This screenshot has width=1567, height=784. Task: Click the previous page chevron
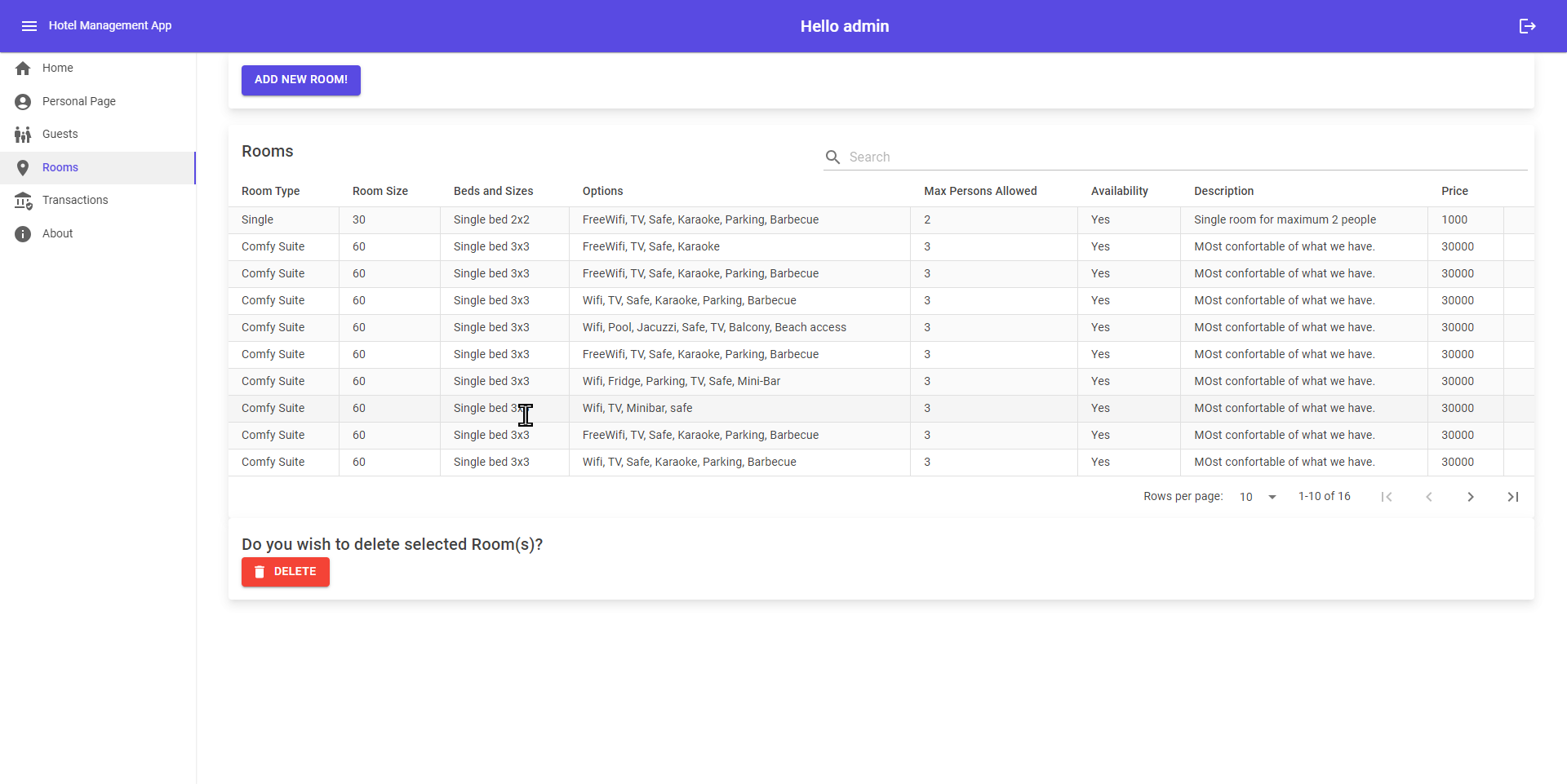1429,496
